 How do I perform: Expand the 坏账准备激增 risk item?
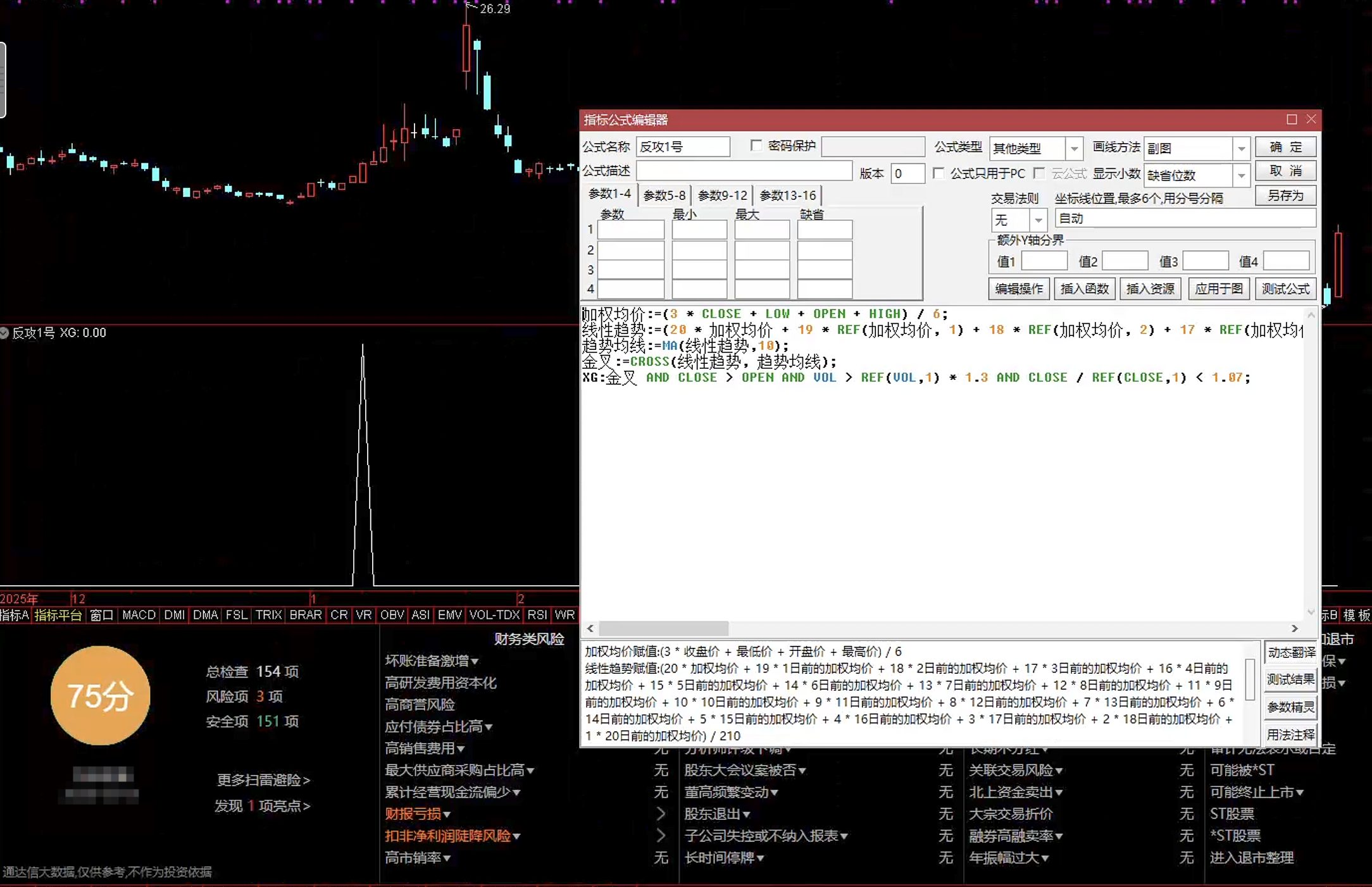[x=432, y=661]
